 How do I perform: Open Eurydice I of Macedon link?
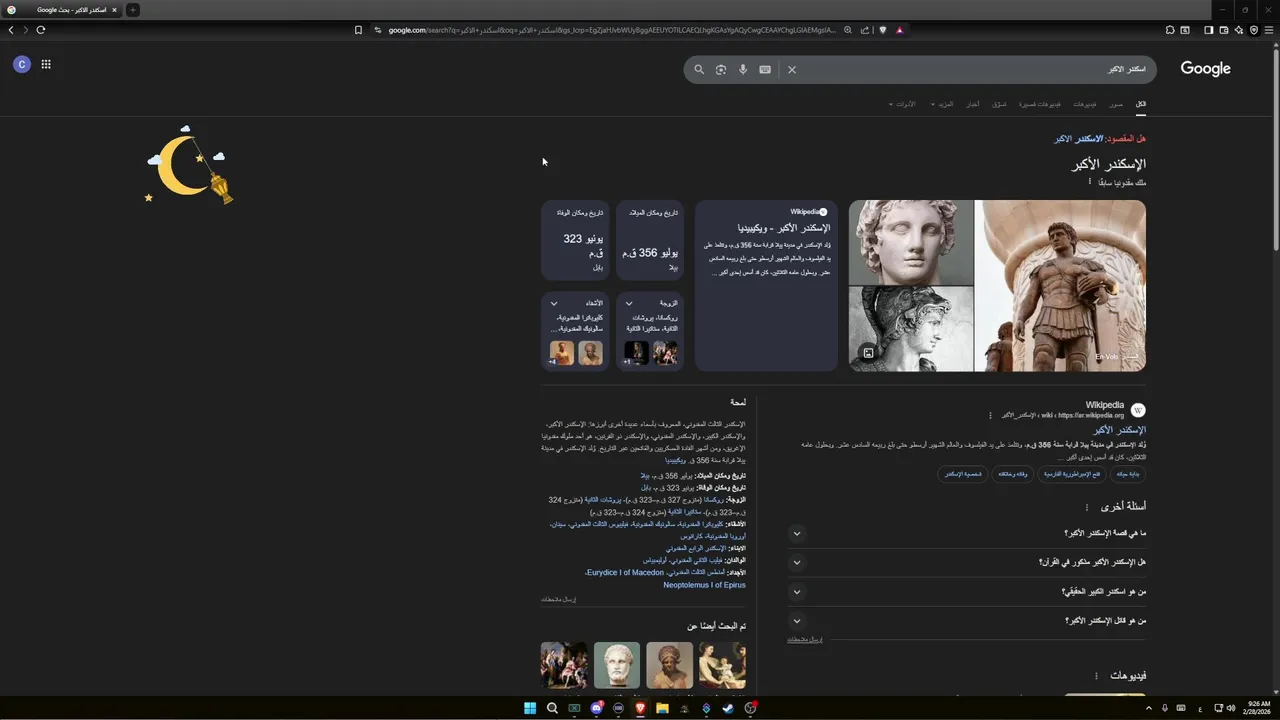click(624, 573)
